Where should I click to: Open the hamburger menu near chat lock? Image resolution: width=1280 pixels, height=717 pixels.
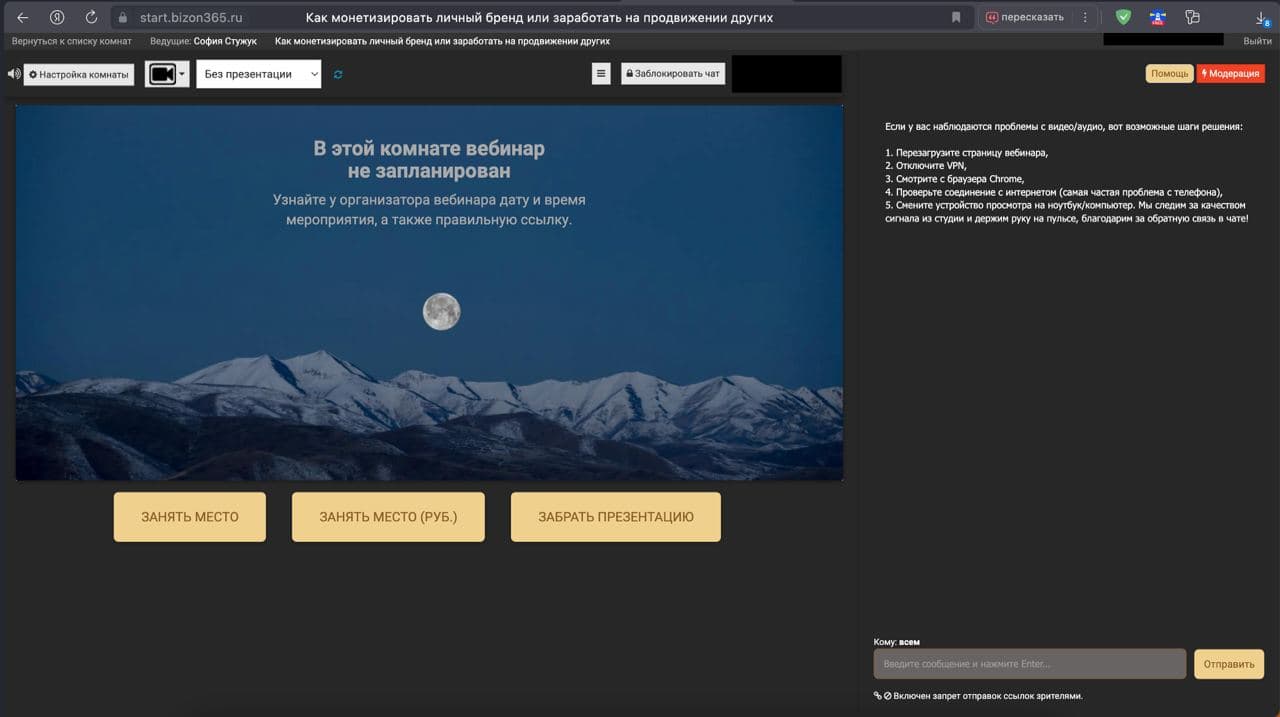[601, 73]
